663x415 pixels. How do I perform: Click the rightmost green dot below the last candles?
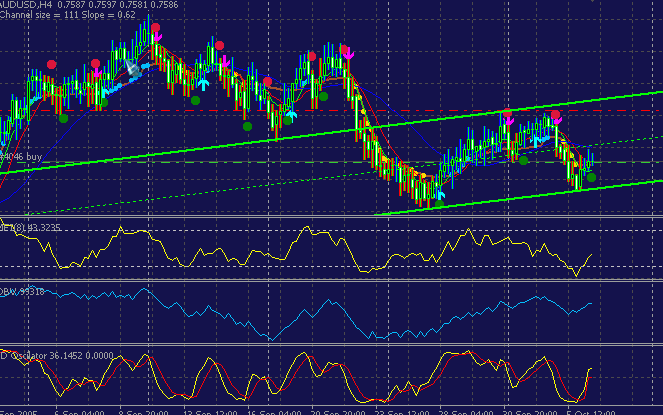coord(591,178)
